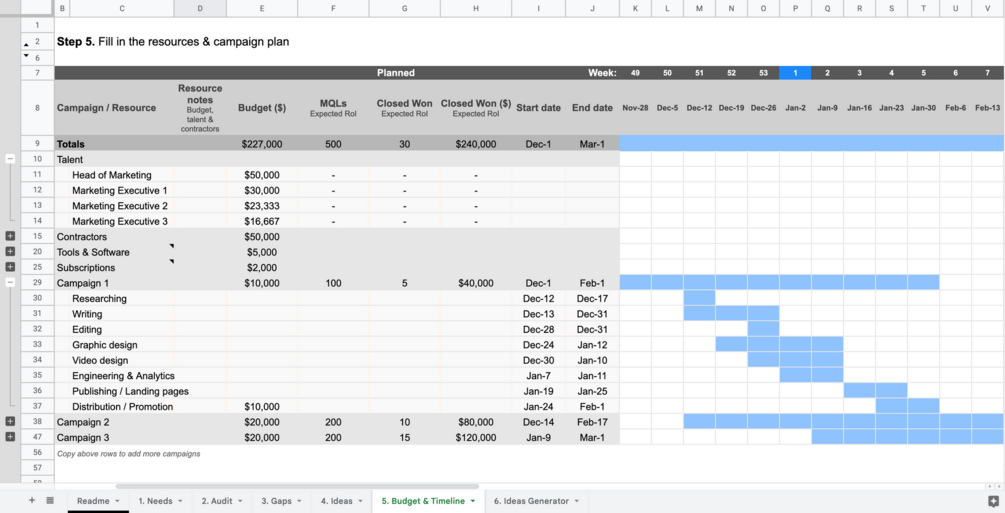Screen dimensions: 1005x513
Task: Expand the Campaign 3 row group
Action: point(10,437)
